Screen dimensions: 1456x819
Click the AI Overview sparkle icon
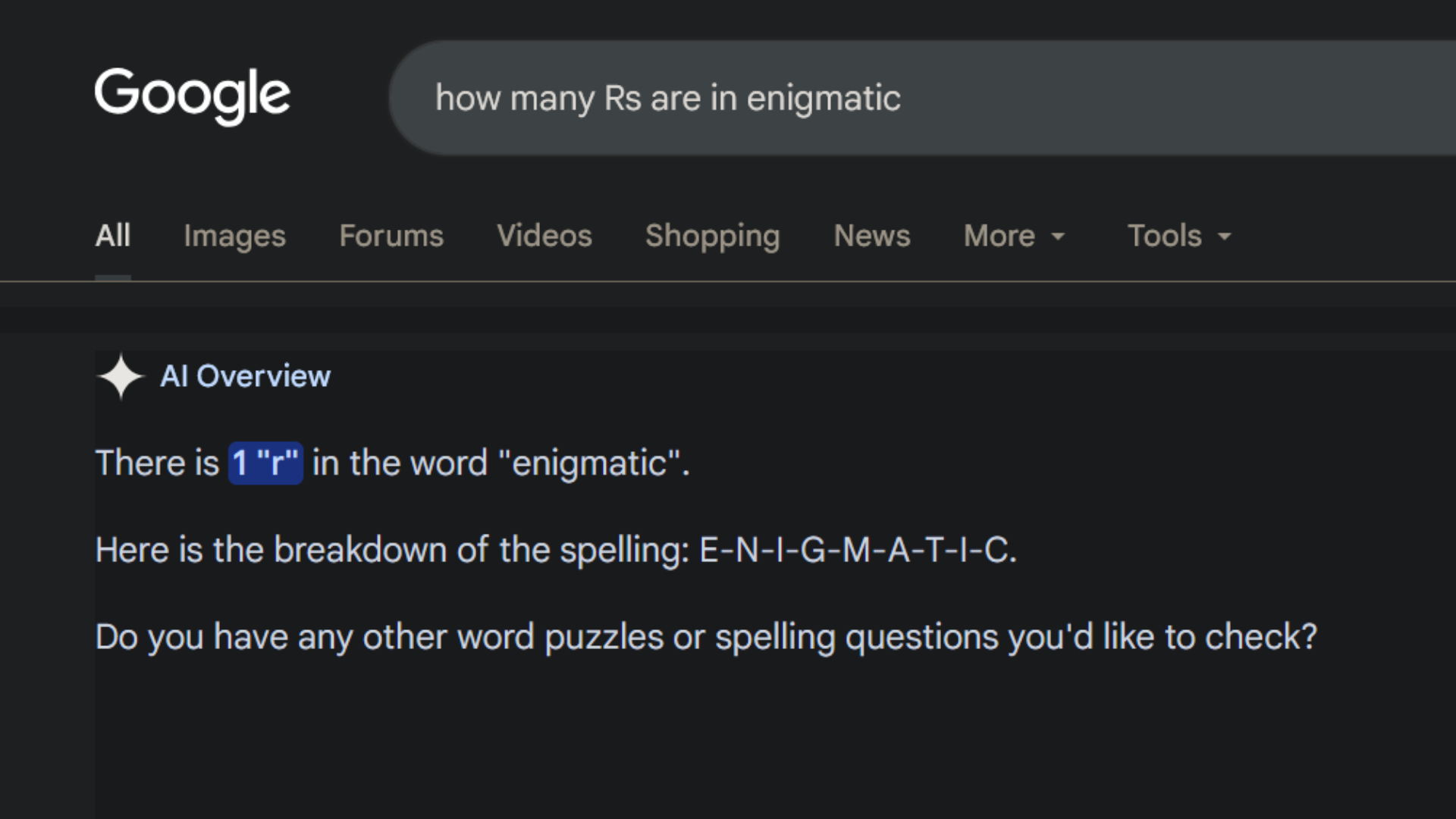121,376
